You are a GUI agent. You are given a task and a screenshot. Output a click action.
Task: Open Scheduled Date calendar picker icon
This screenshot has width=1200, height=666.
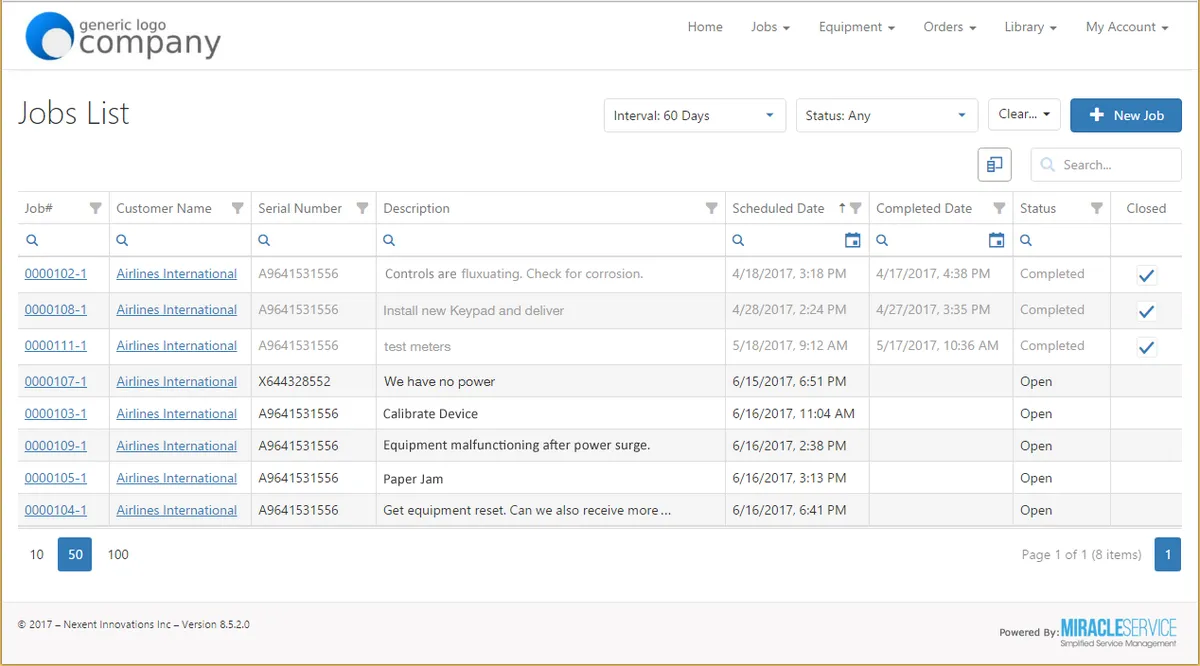[852, 240]
